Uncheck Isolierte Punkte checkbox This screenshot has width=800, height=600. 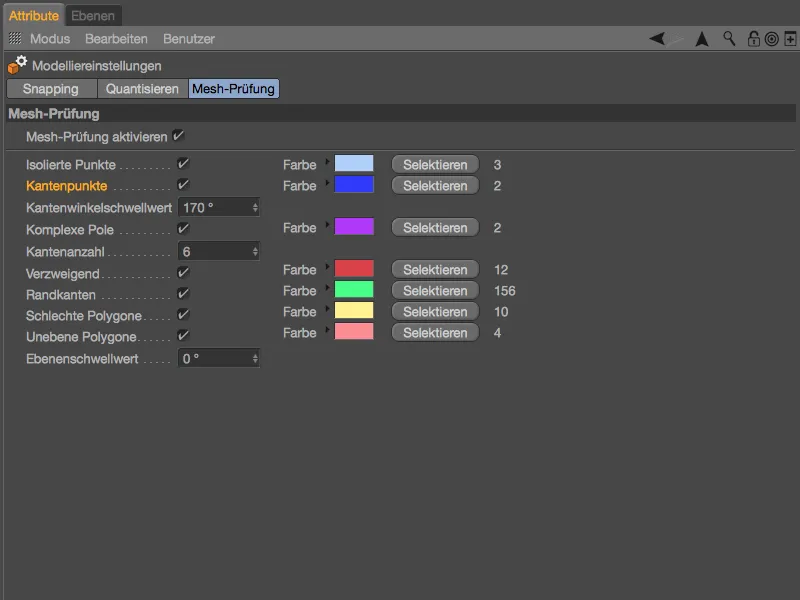click(183, 164)
